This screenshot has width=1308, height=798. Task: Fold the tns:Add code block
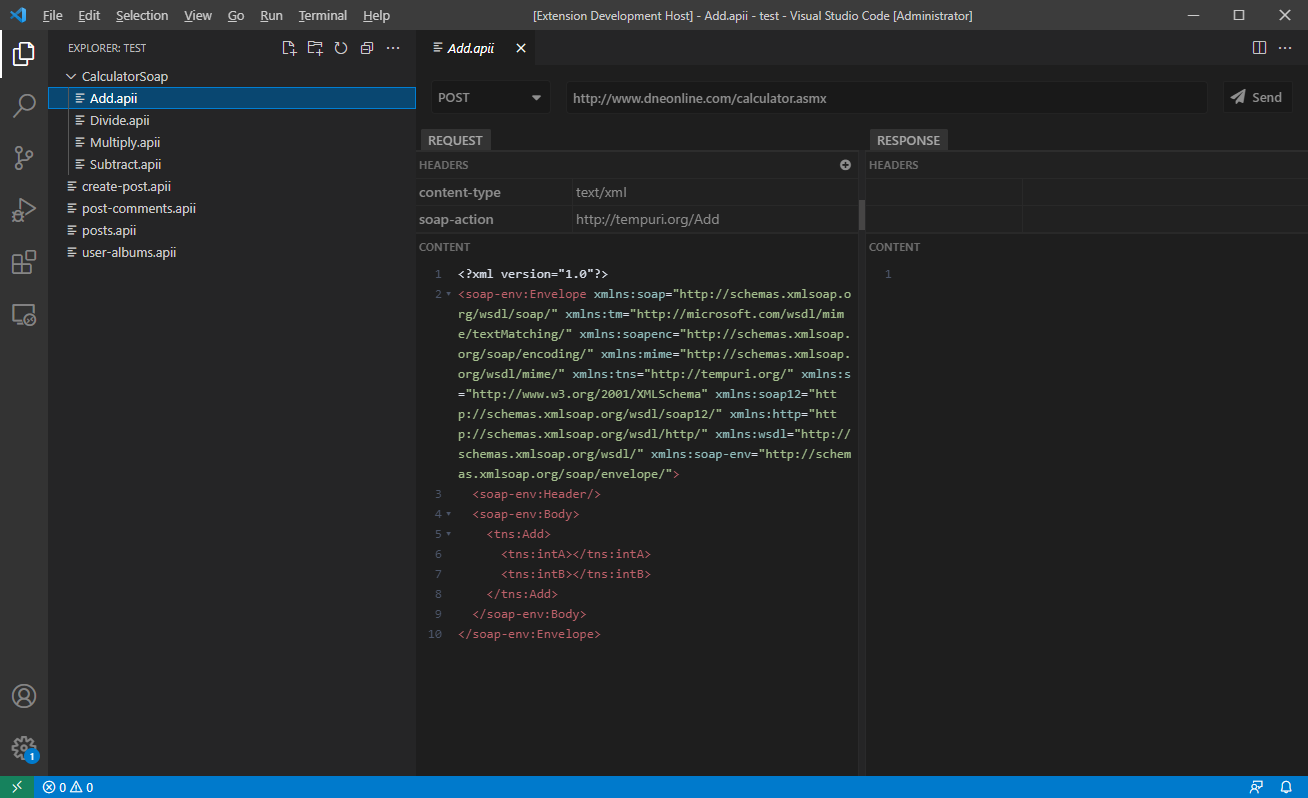click(x=448, y=534)
